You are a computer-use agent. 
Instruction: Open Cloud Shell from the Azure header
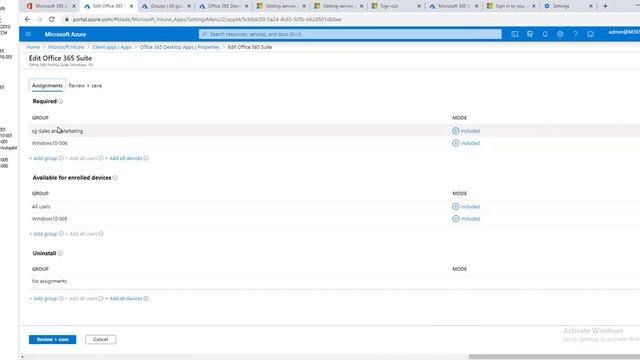pyautogui.click(x=515, y=34)
